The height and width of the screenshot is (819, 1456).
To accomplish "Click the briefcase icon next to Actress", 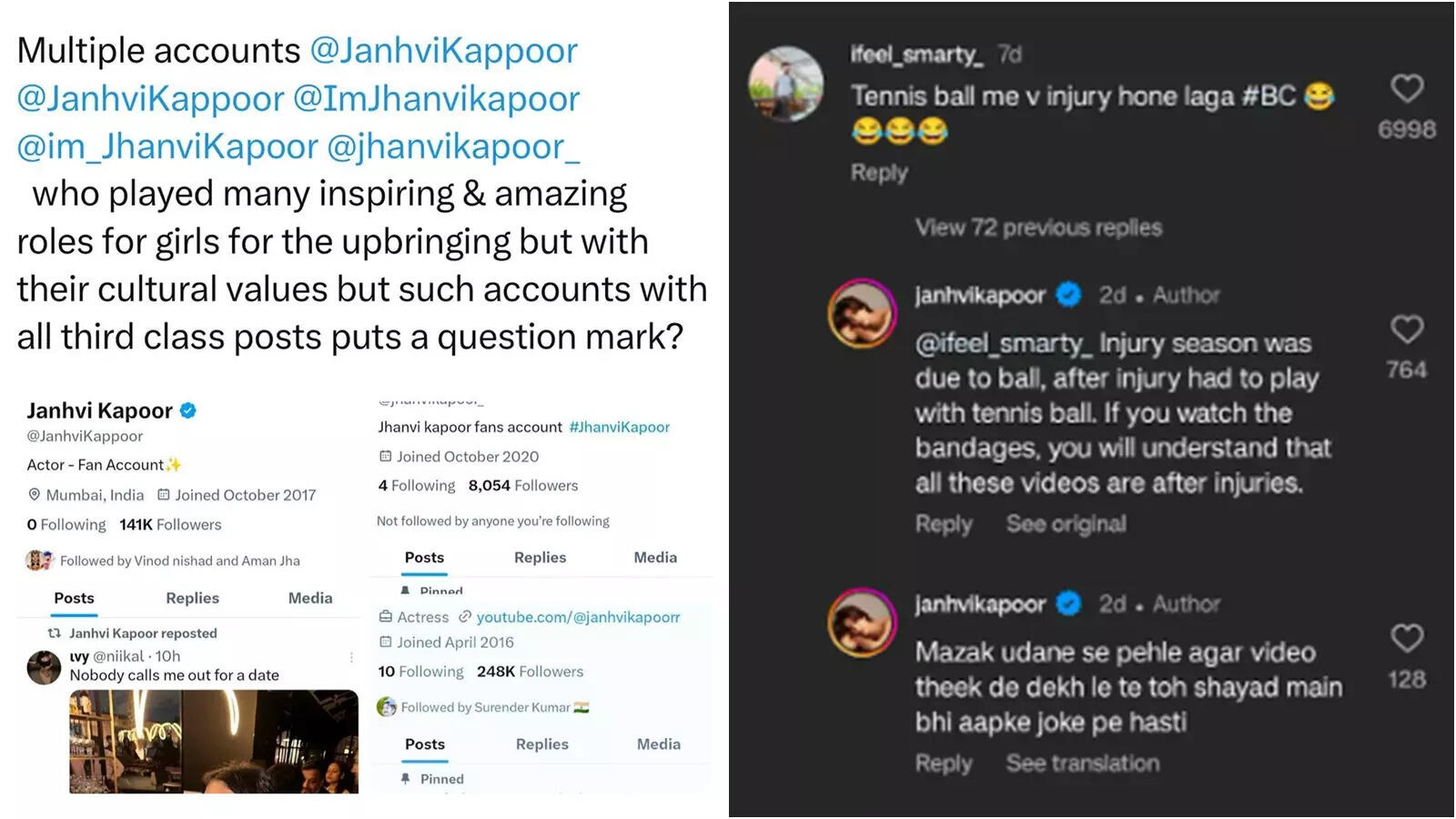I will click(x=387, y=617).
